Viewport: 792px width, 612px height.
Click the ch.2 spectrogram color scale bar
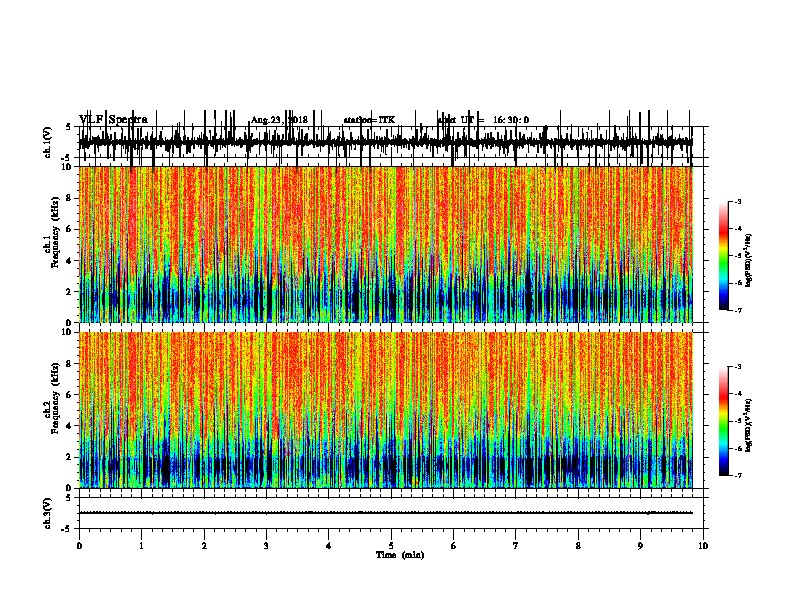pos(724,421)
